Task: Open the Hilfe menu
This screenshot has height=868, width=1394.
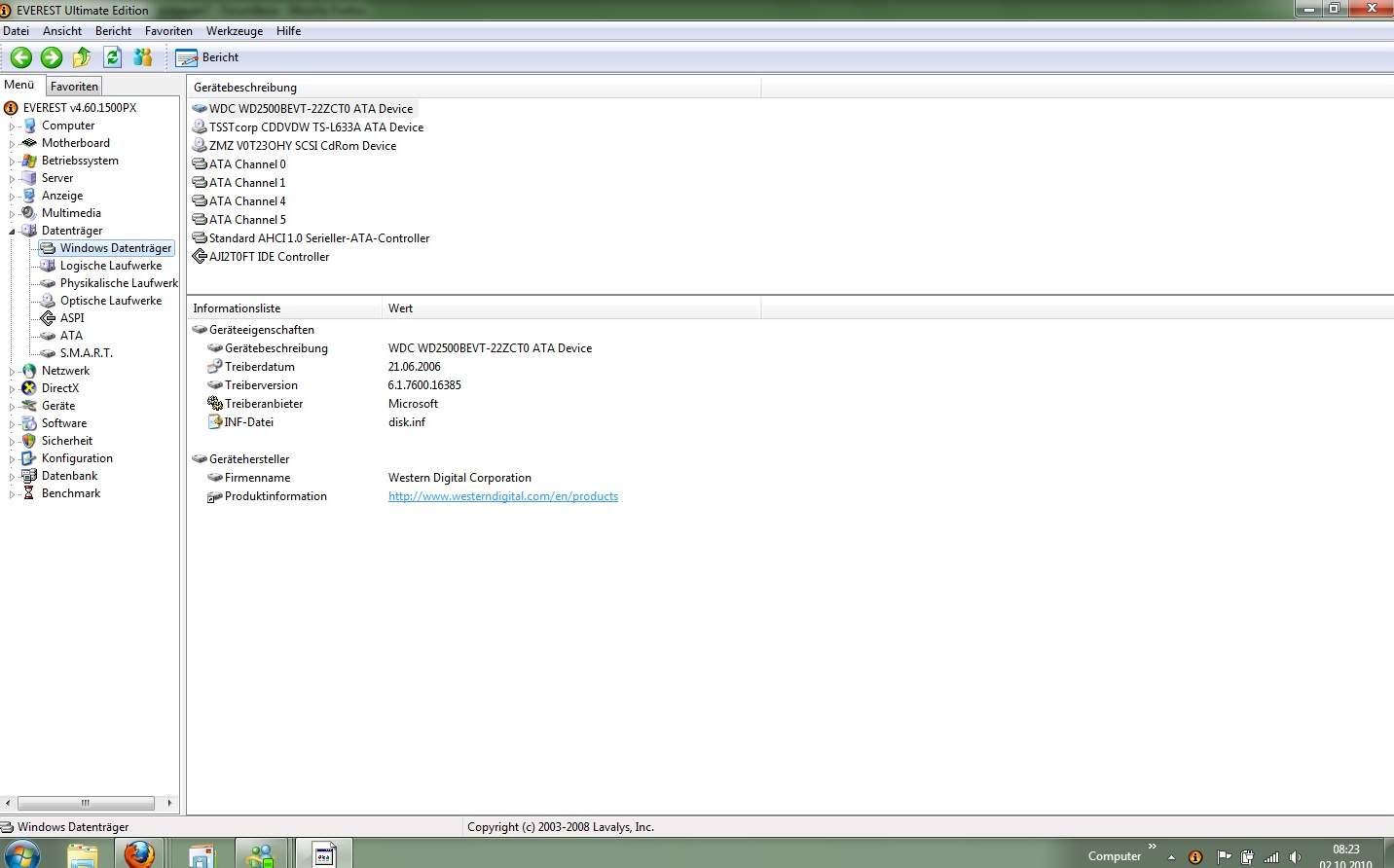Action: (288, 31)
